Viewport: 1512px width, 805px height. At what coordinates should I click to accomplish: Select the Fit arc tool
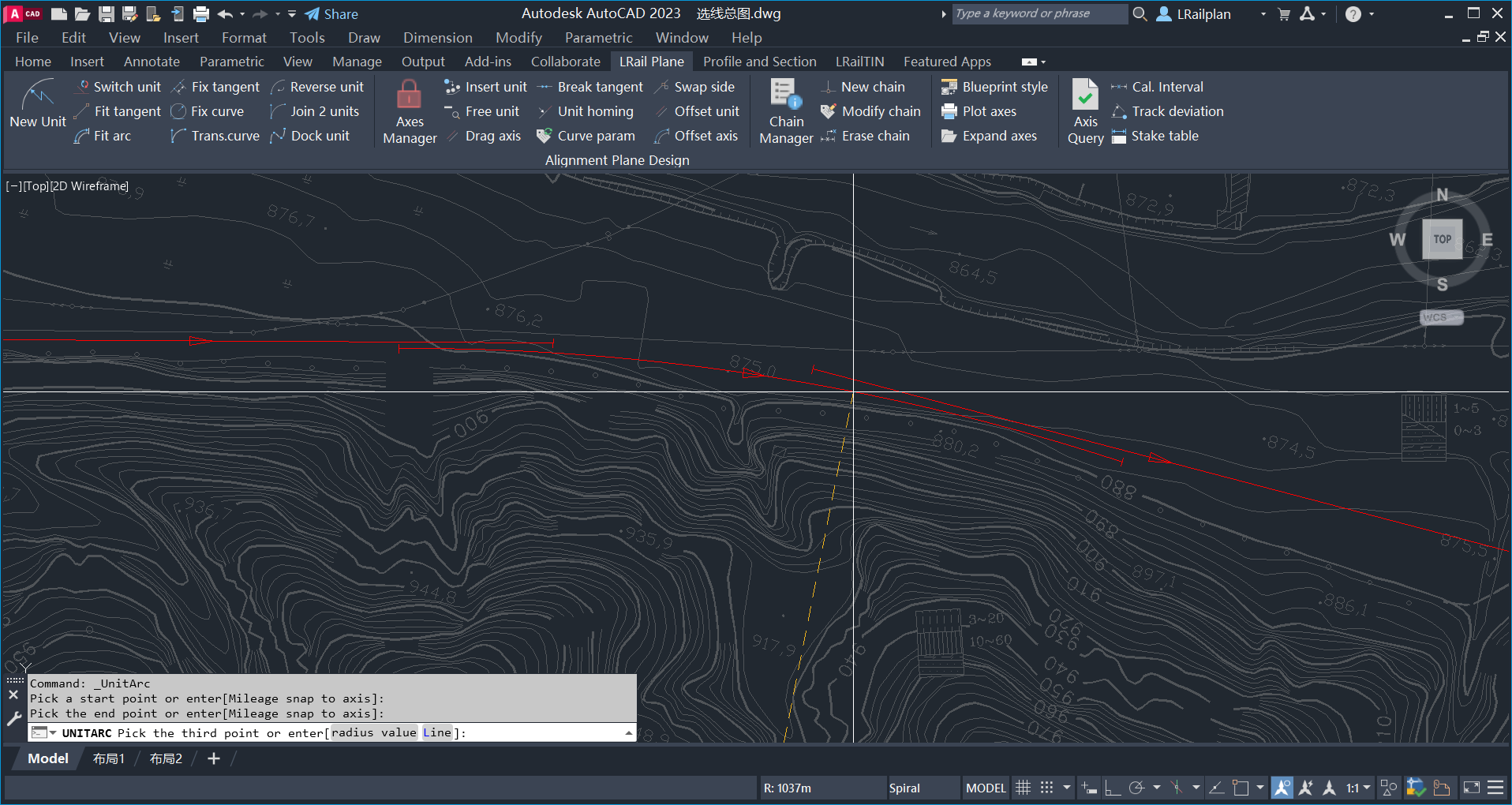[103, 136]
